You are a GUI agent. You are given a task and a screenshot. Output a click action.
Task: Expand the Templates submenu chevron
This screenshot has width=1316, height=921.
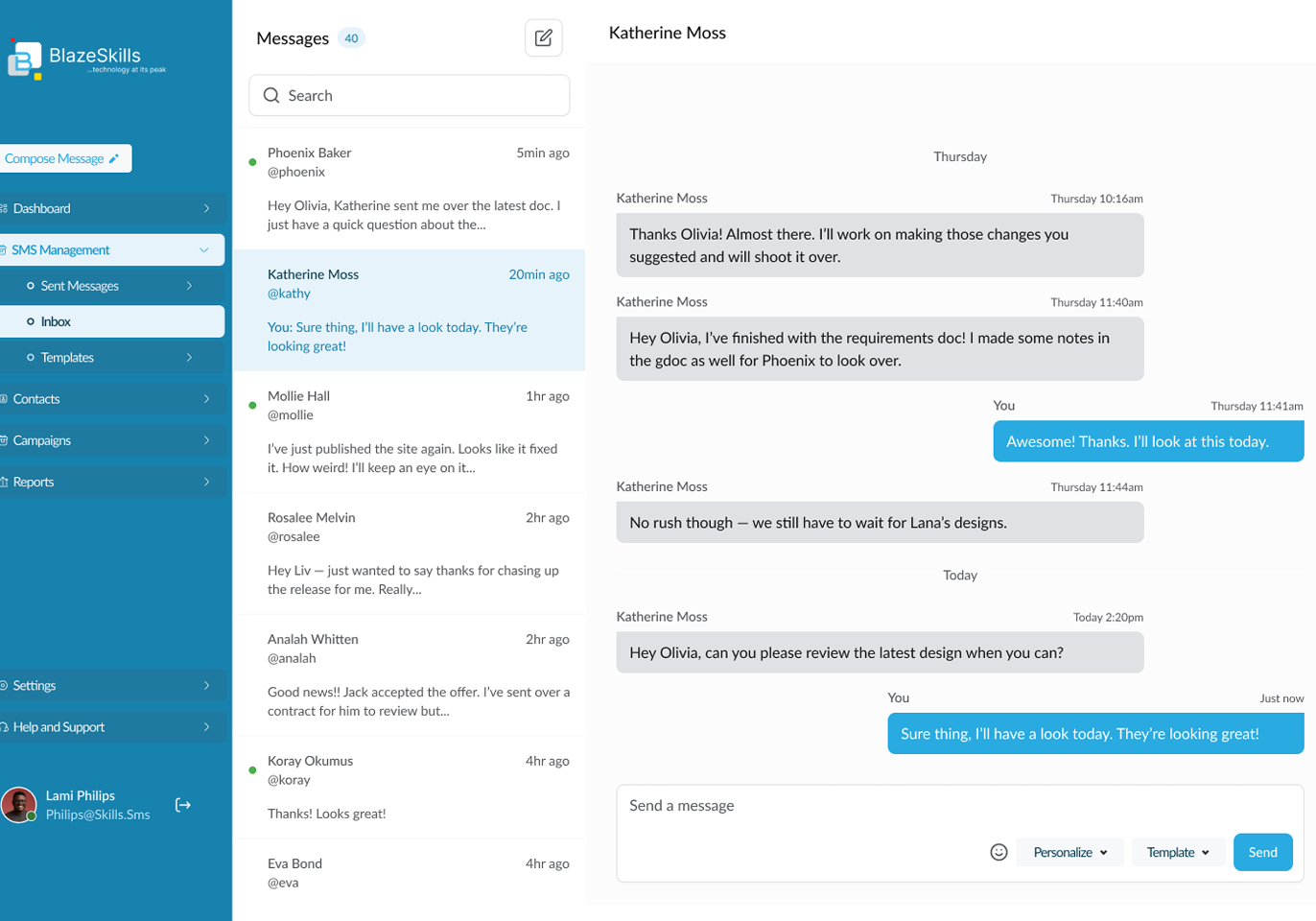pos(189,358)
